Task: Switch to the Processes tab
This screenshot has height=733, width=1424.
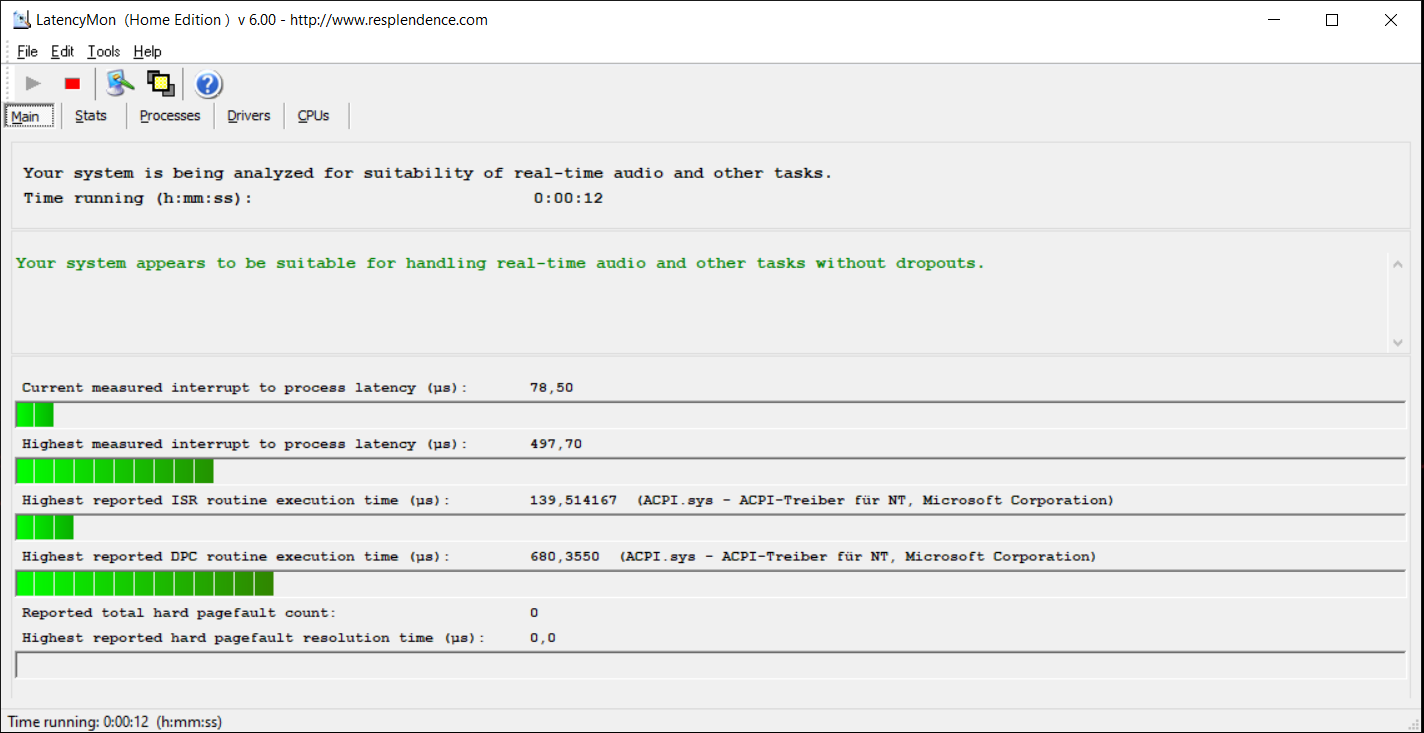Action: pyautogui.click(x=170, y=116)
